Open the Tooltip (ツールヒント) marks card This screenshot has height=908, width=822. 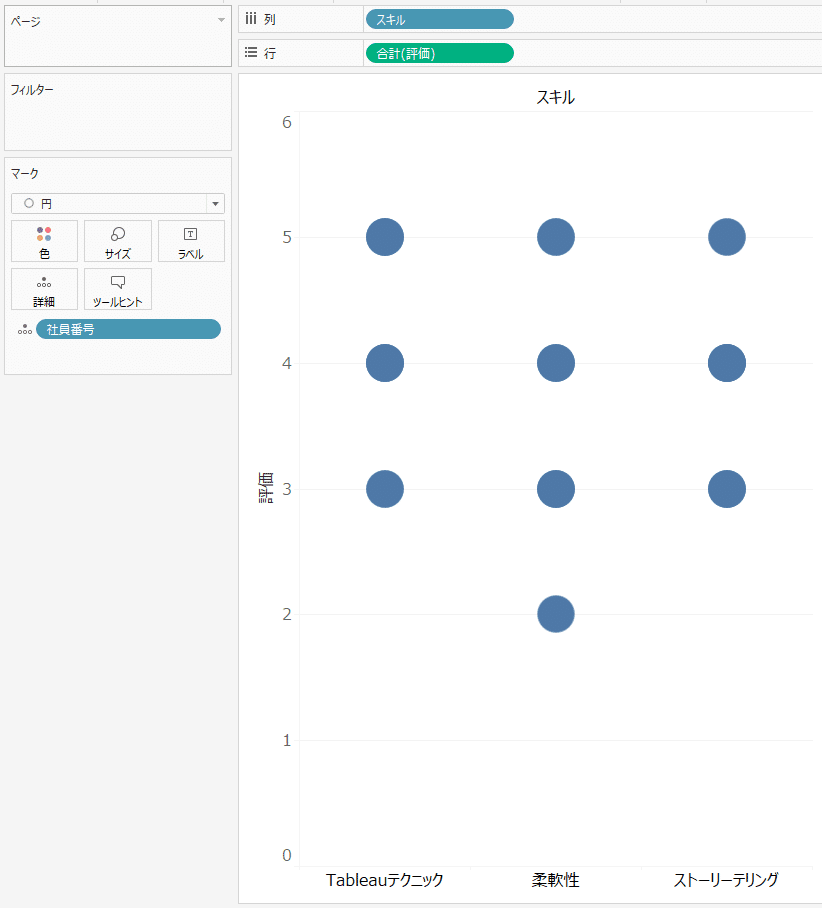pyautogui.click(x=118, y=290)
